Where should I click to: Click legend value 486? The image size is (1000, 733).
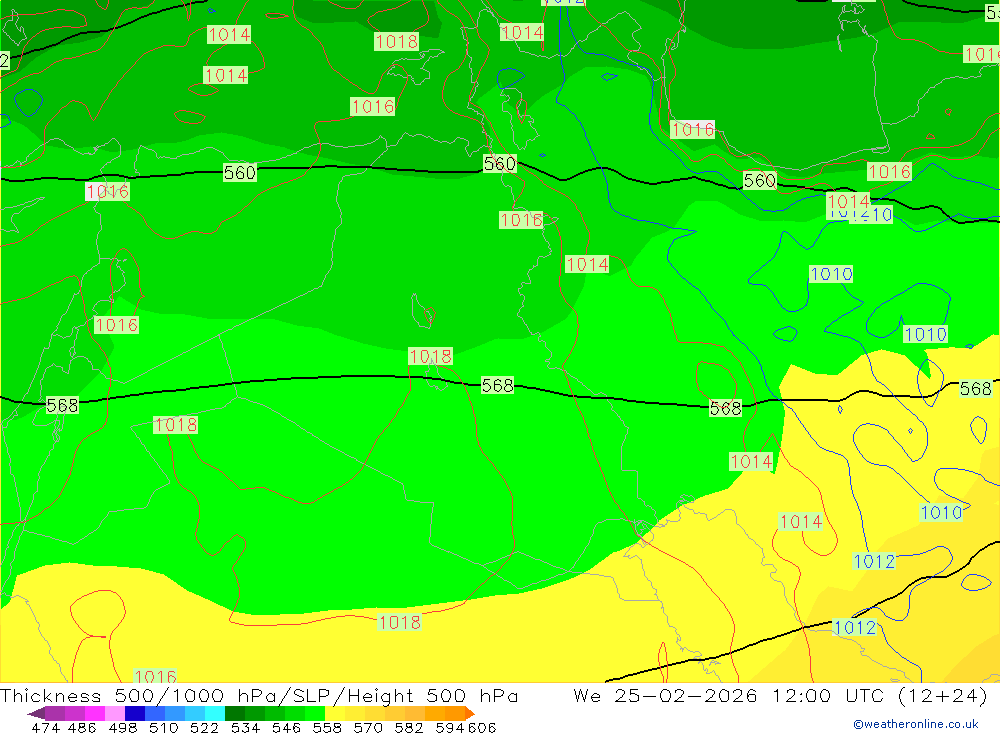tap(82, 728)
